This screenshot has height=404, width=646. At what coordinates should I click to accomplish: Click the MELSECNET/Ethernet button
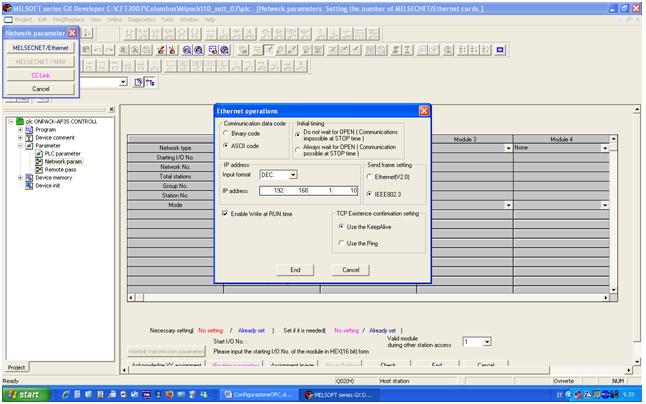[x=40, y=48]
